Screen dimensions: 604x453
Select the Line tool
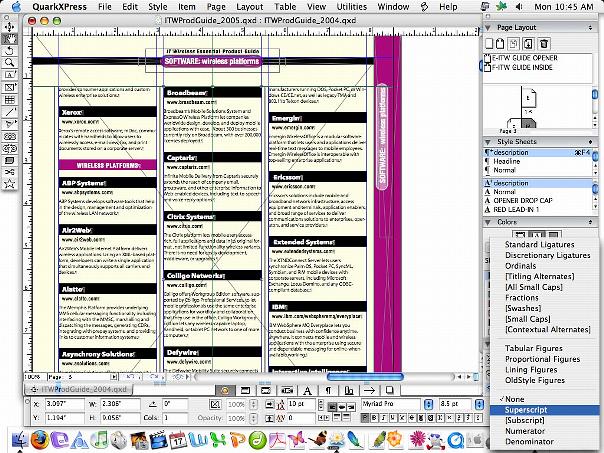pos(9,112)
